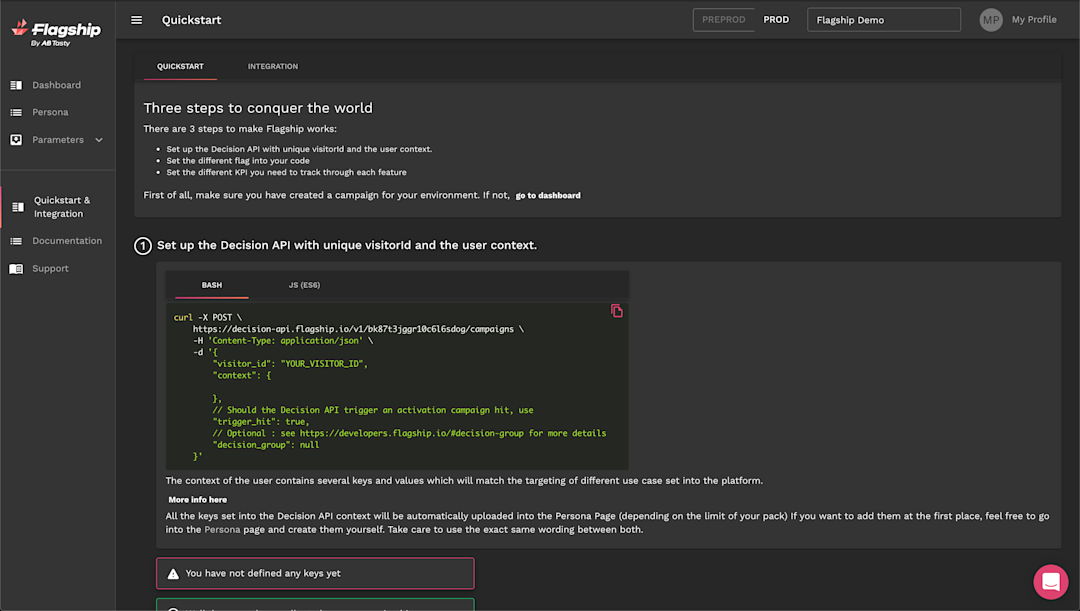Click 'You have not defined any keys yet'
This screenshot has height=611, width=1080.
[263, 573]
